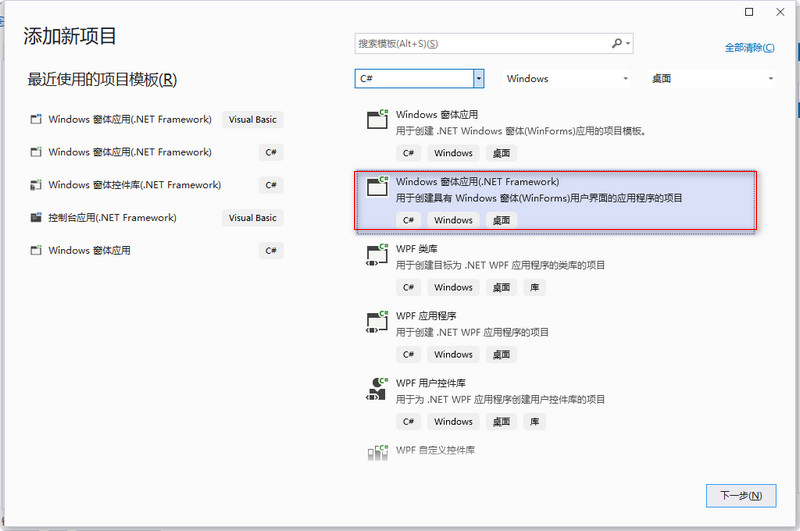This screenshot has height=531, width=800.
Task: Select the WPF 应用程序 template icon
Action: [378, 321]
